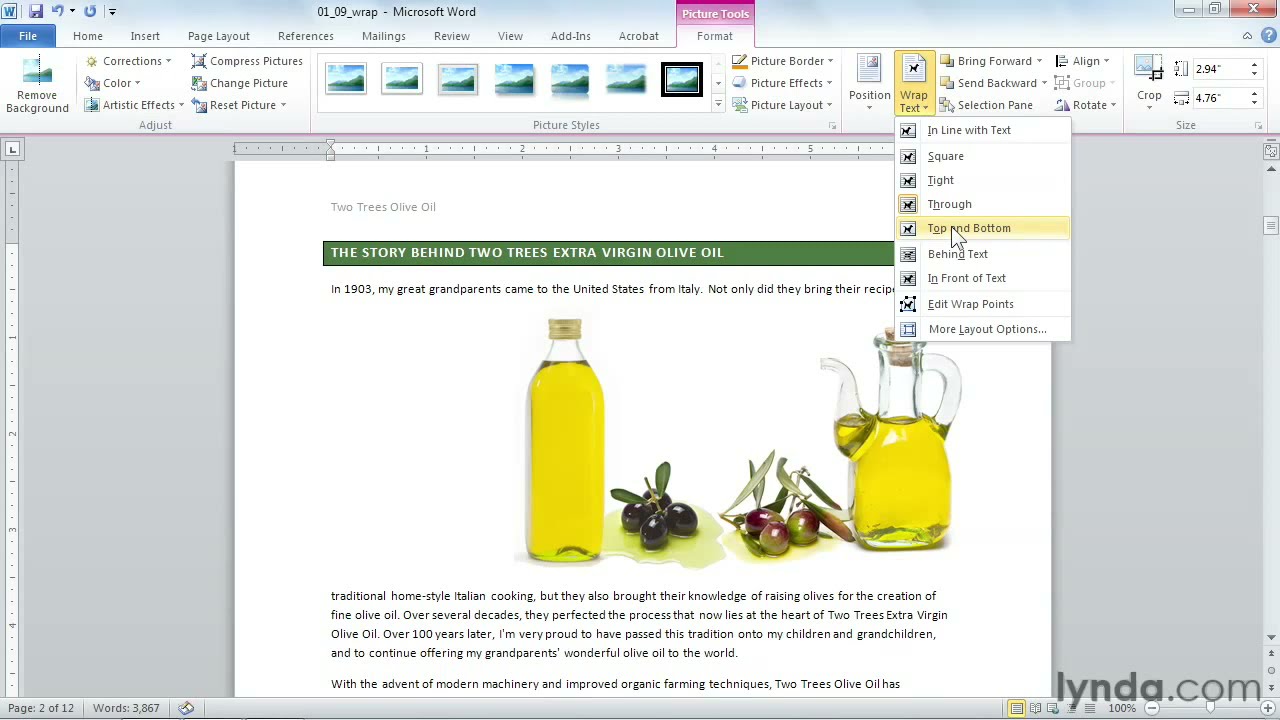Click the tab selector box by ruler

pyautogui.click(x=12, y=150)
